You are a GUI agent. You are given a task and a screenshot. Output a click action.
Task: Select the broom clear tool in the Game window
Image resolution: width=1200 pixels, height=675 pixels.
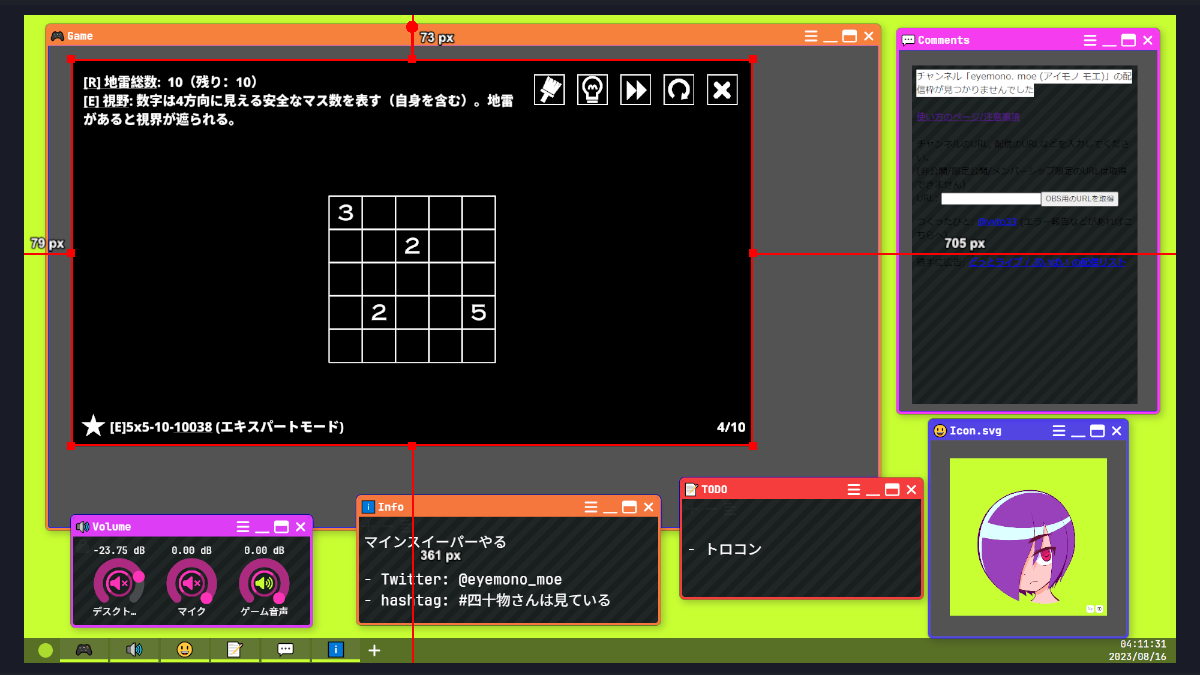click(548, 89)
